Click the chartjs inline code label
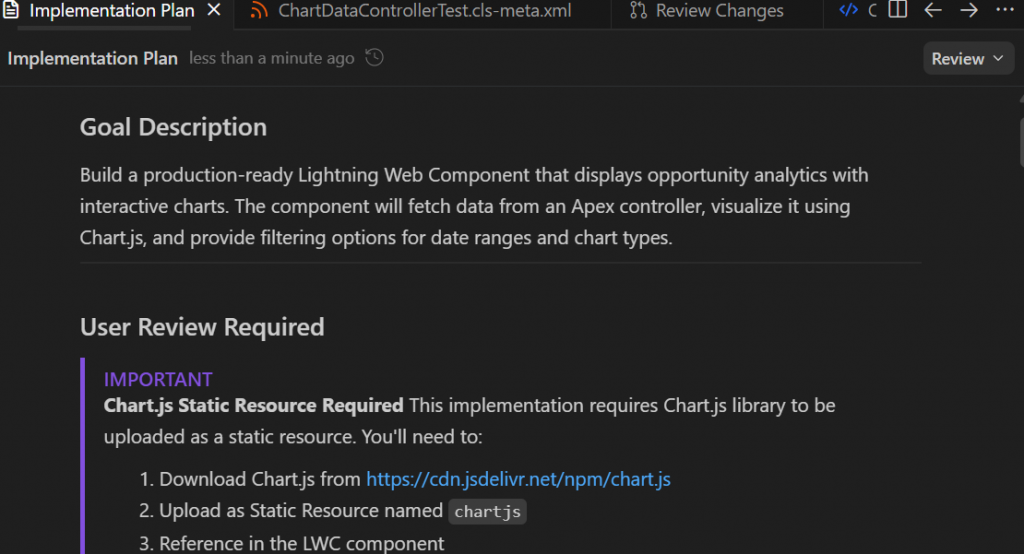Image resolution: width=1024 pixels, height=554 pixels. click(x=488, y=512)
